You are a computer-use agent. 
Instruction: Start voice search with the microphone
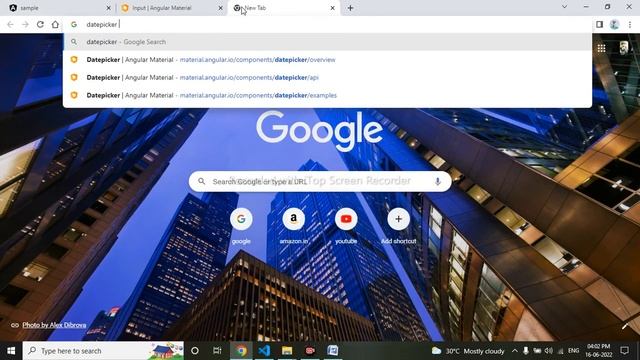[438, 181]
